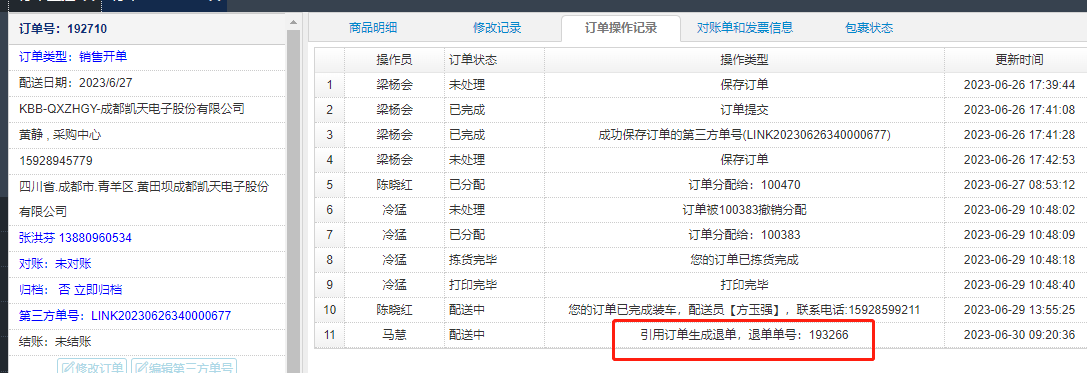The height and width of the screenshot is (373, 1087).
Task: Click the phone number 15928945779
Action: tap(55, 161)
